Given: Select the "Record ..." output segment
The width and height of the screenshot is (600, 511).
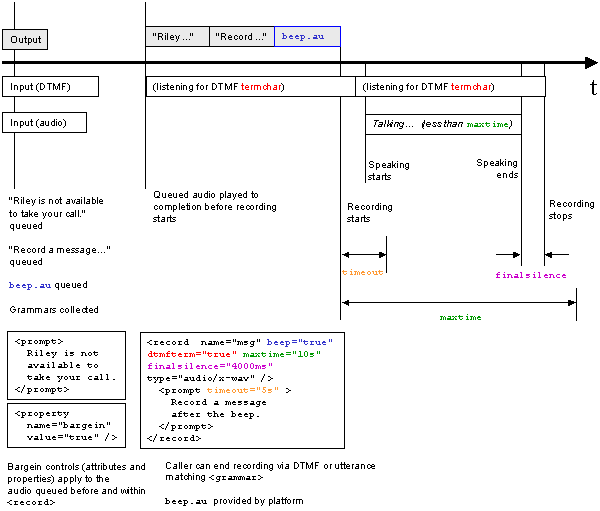Looking at the screenshot, I should coord(242,37).
